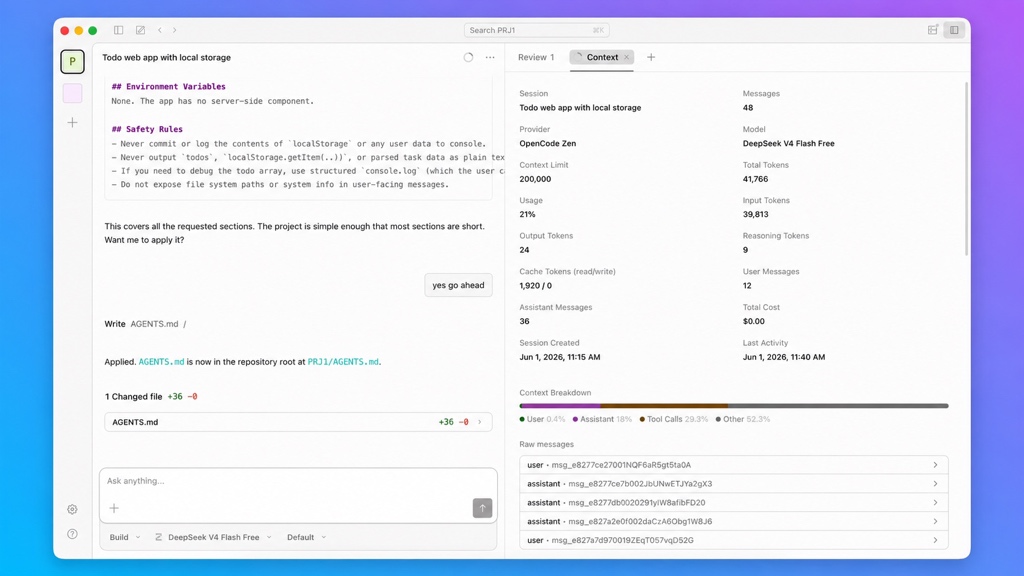Screen dimensions: 1024x576
Task: Open help question mark icon
Action: [72, 534]
